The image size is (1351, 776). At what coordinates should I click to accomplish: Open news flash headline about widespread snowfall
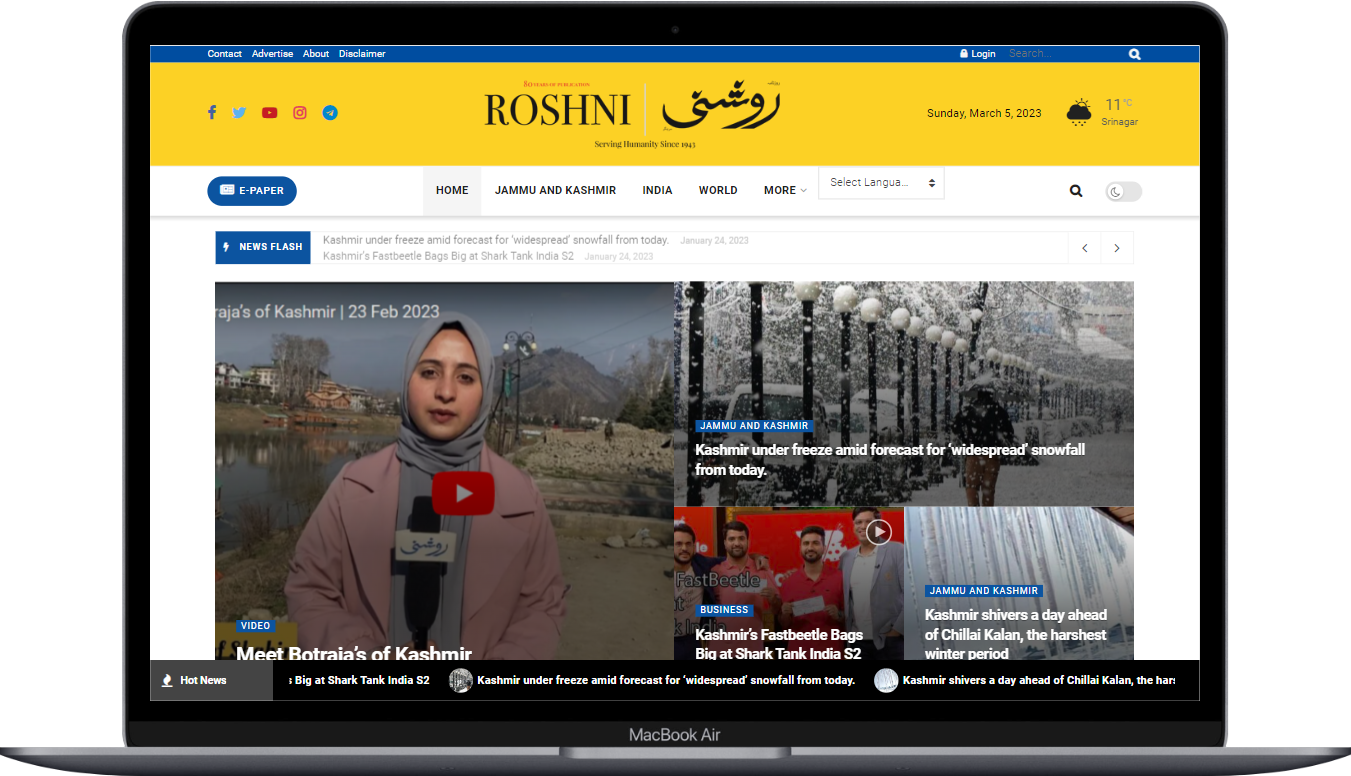pyautogui.click(x=496, y=240)
